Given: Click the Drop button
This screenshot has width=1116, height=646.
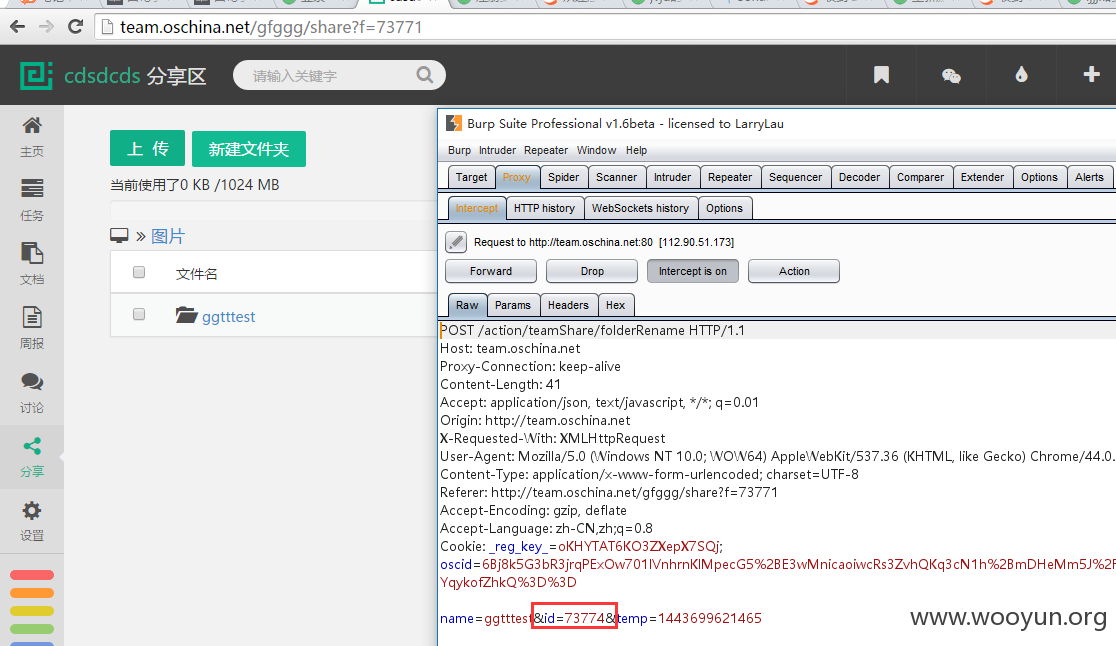Looking at the screenshot, I should pyautogui.click(x=591, y=271).
